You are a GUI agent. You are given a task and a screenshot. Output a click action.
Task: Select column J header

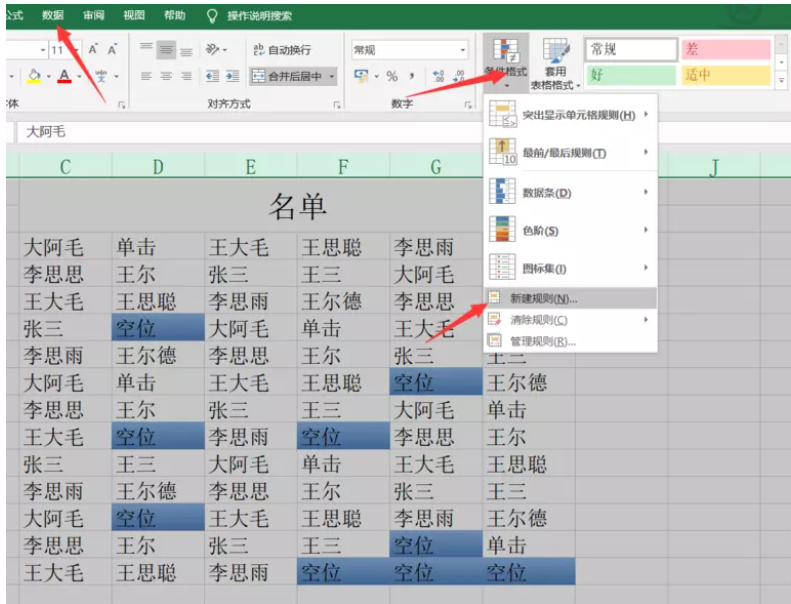click(713, 167)
